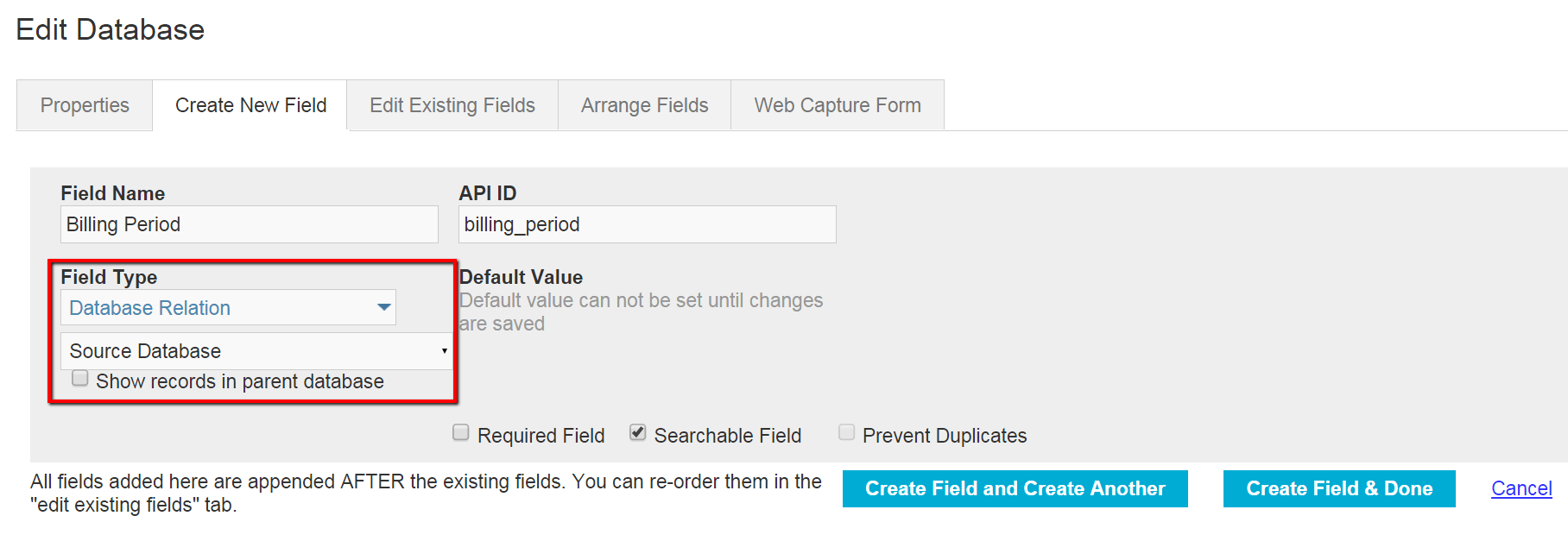Select the Create New Field tab

coord(250,105)
